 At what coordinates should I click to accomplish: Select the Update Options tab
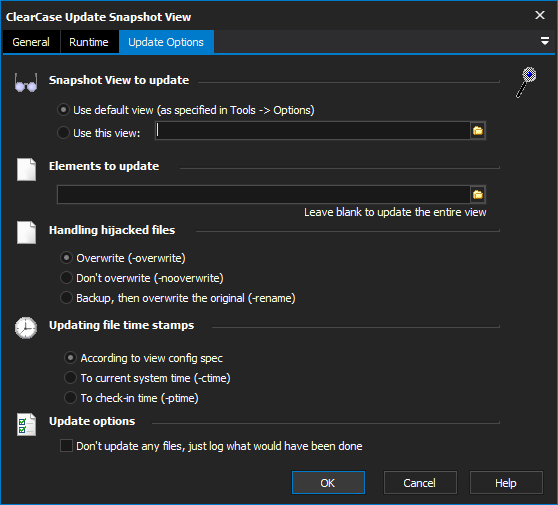tap(166, 42)
